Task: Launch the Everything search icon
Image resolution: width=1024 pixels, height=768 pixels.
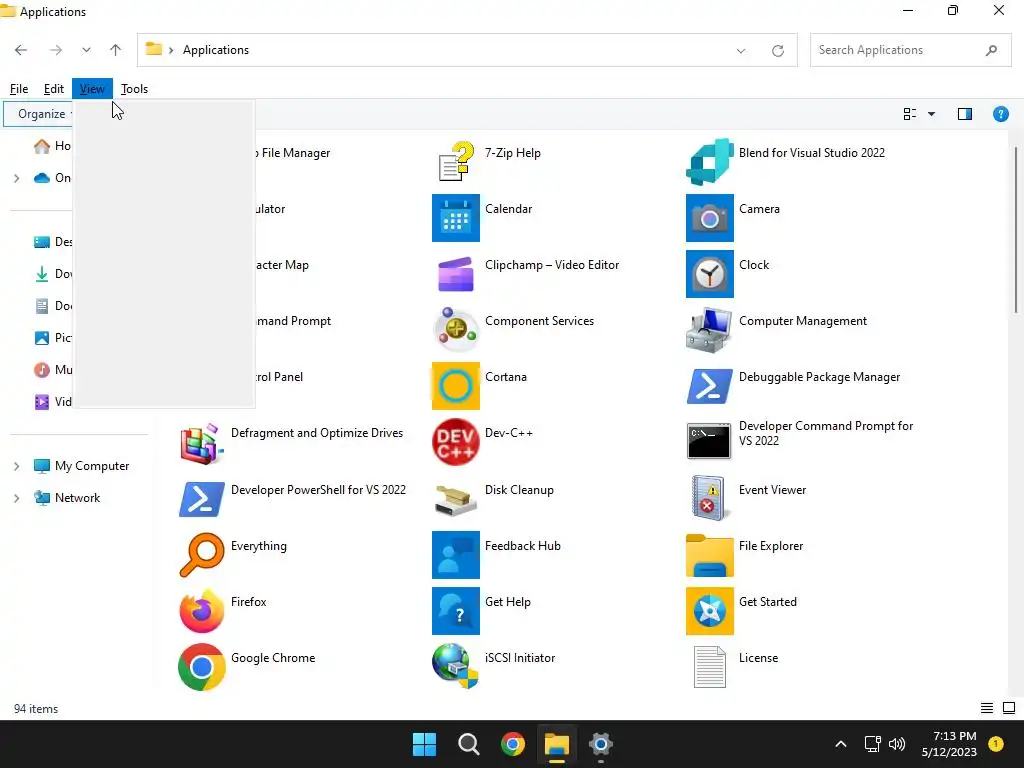Action: coord(201,555)
